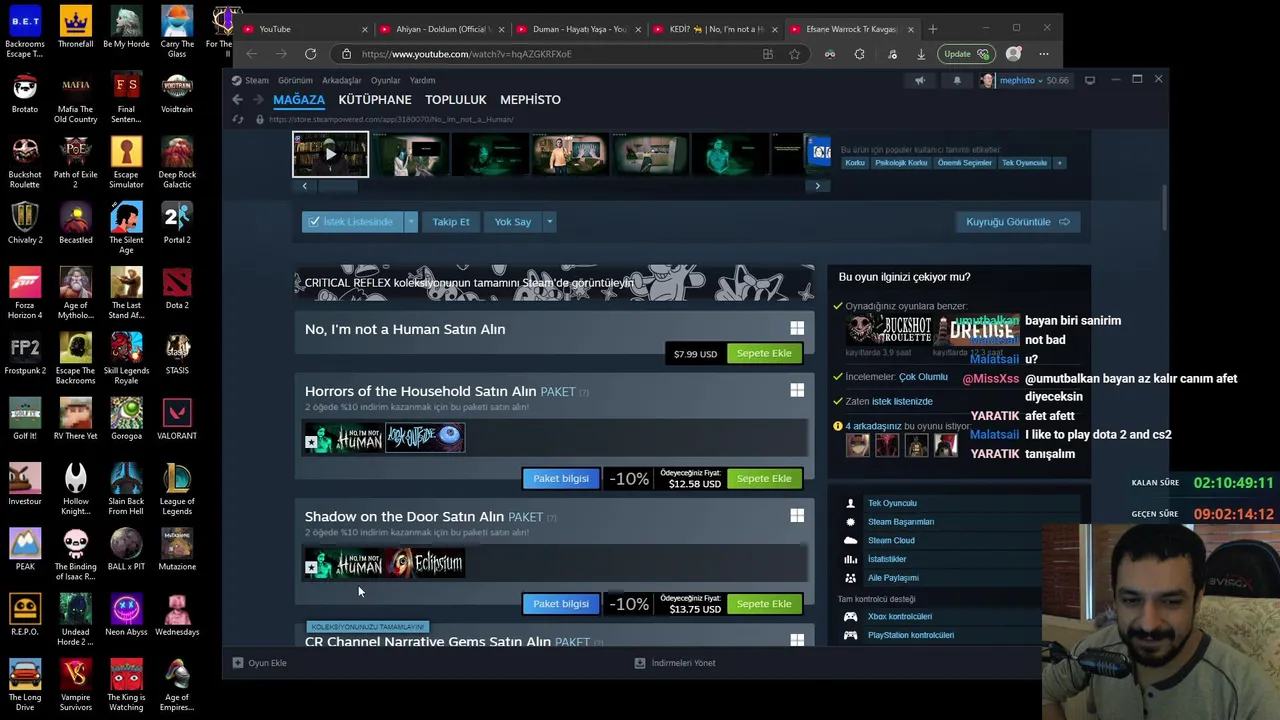Open İndirmeleri Yönet downloads manager
This screenshot has height=720, width=1280.
point(675,663)
